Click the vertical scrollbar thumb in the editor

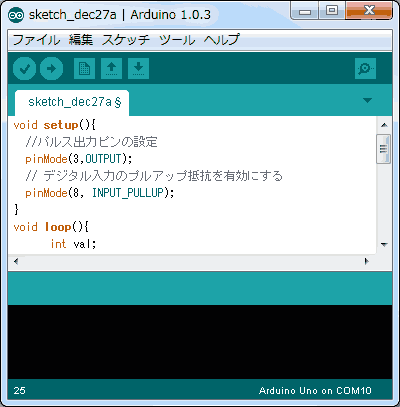tap(383, 149)
